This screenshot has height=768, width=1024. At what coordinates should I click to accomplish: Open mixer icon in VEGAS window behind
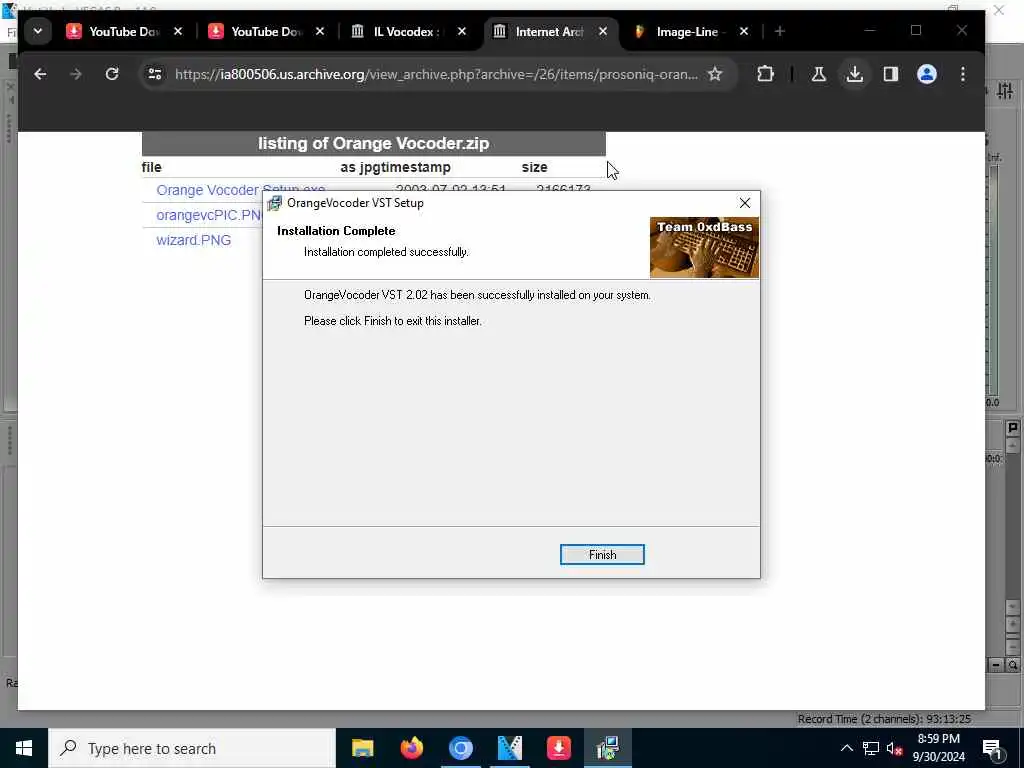click(x=1005, y=91)
